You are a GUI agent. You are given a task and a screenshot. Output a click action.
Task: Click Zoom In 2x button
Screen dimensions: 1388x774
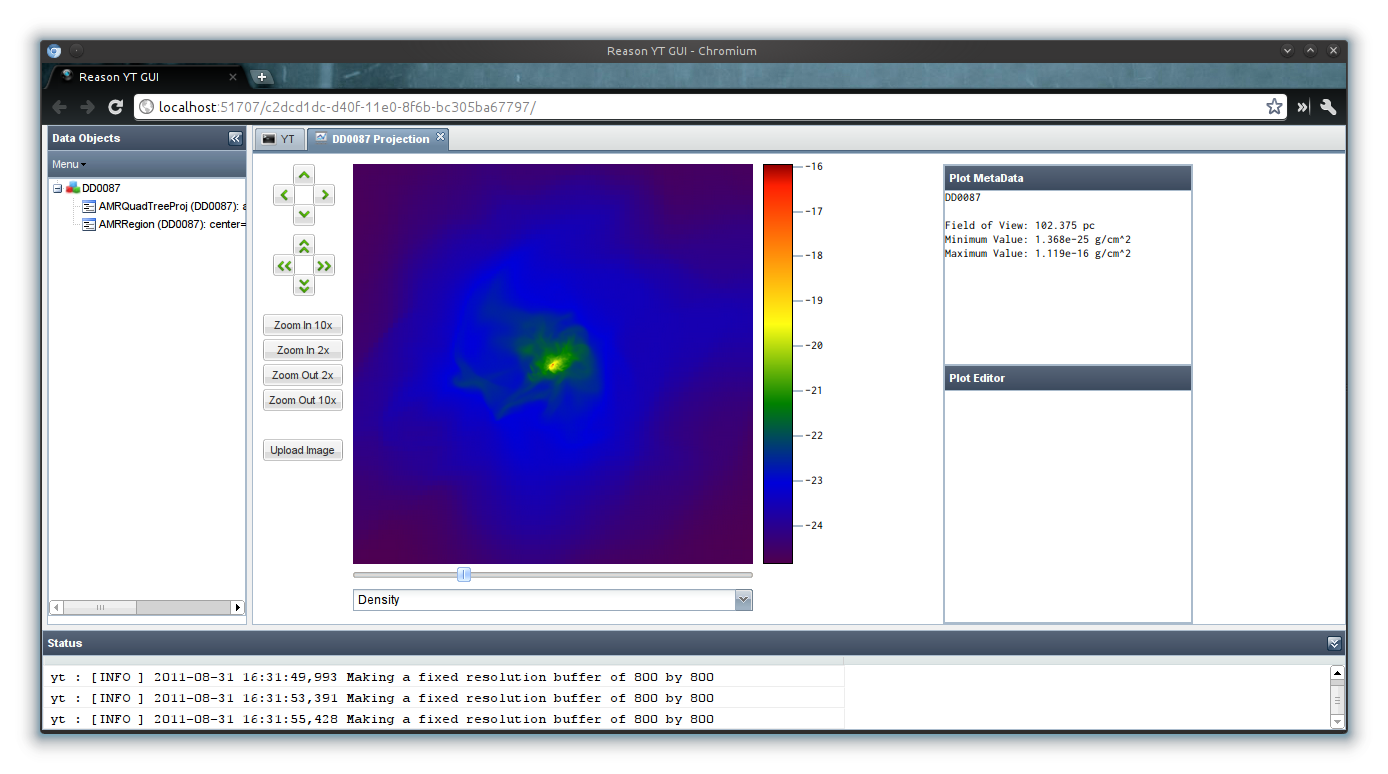point(303,350)
